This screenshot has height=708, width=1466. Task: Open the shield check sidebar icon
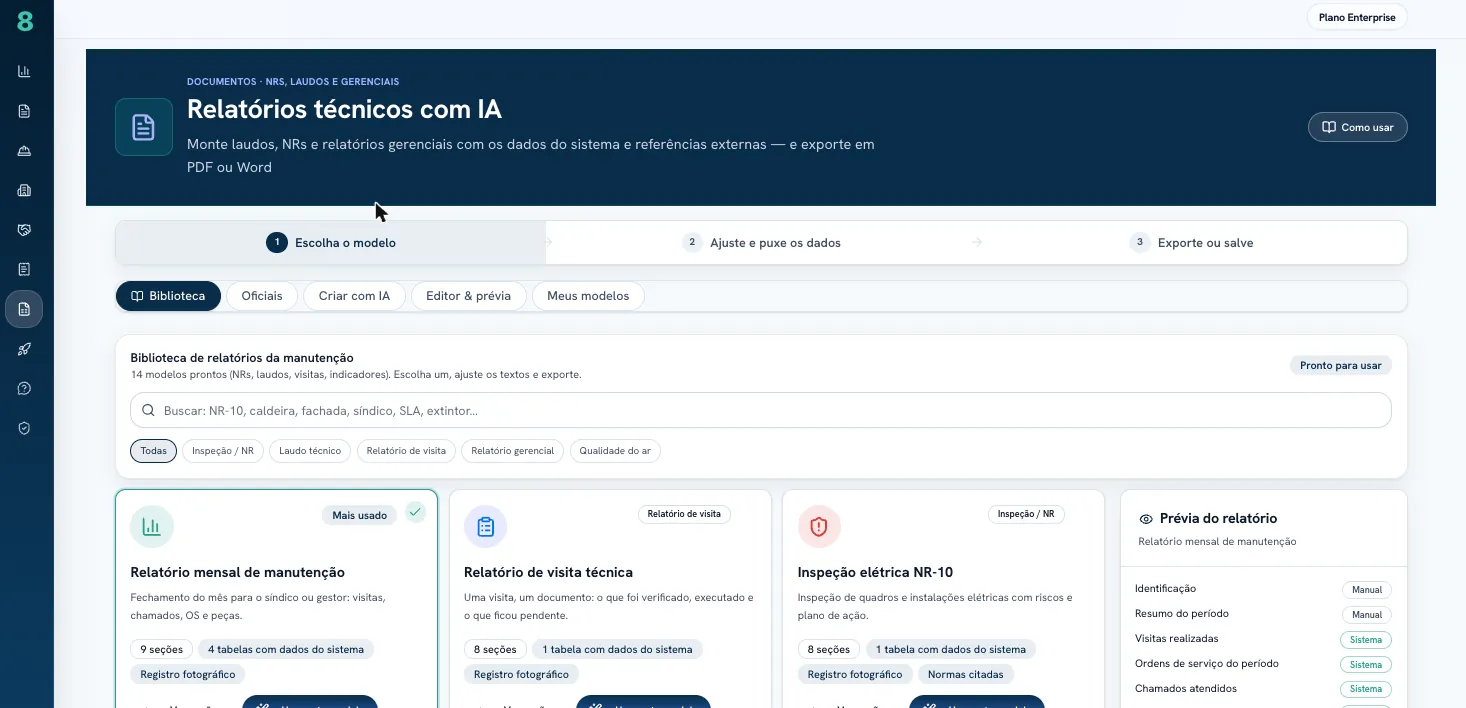click(x=24, y=428)
